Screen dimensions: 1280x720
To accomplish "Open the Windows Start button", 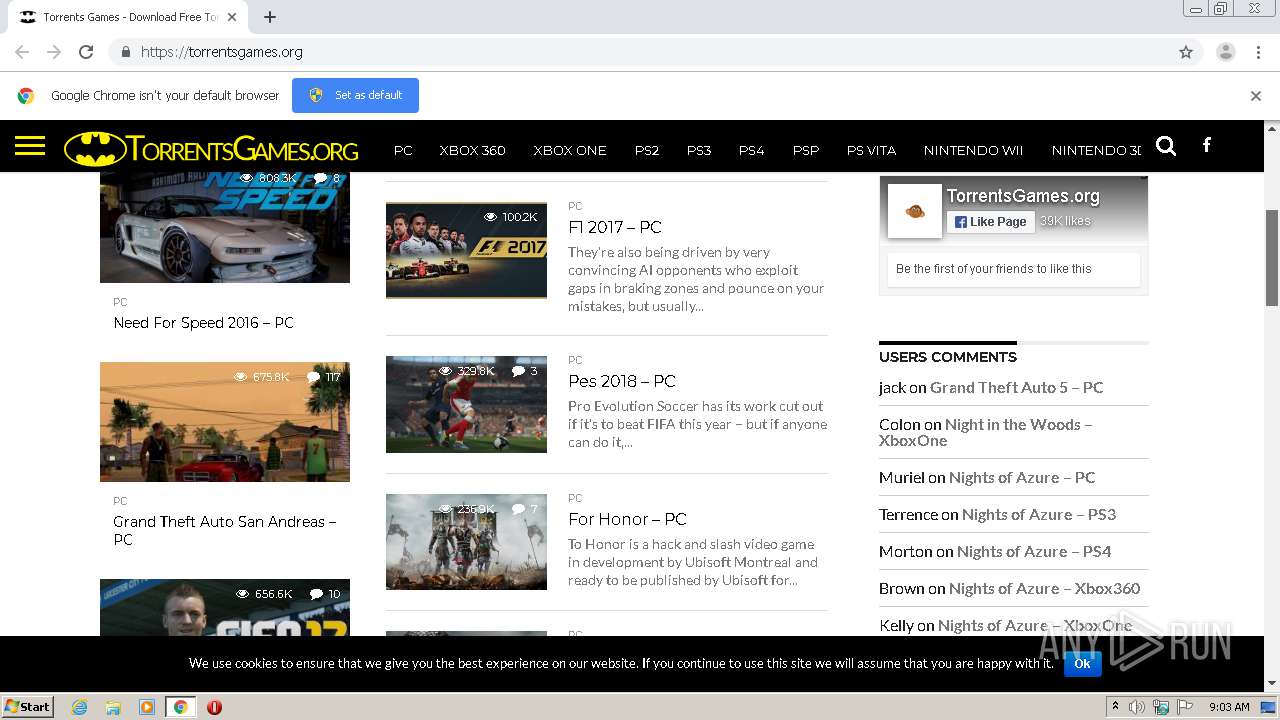I will [28, 707].
